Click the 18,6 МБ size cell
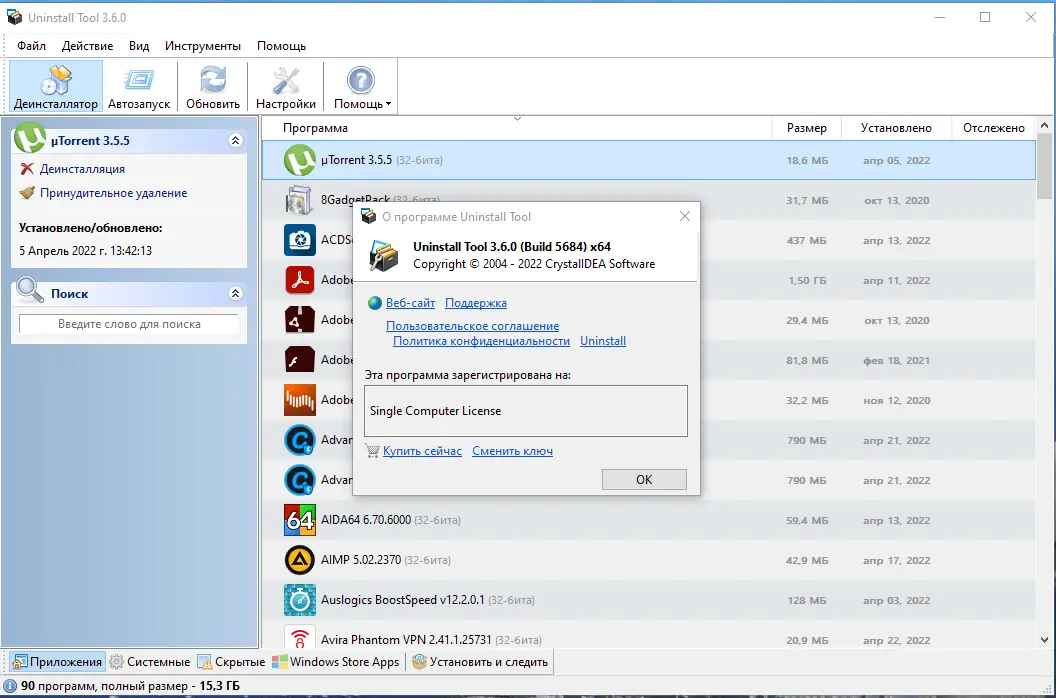Screen dimensions: 1056x698 (807, 160)
